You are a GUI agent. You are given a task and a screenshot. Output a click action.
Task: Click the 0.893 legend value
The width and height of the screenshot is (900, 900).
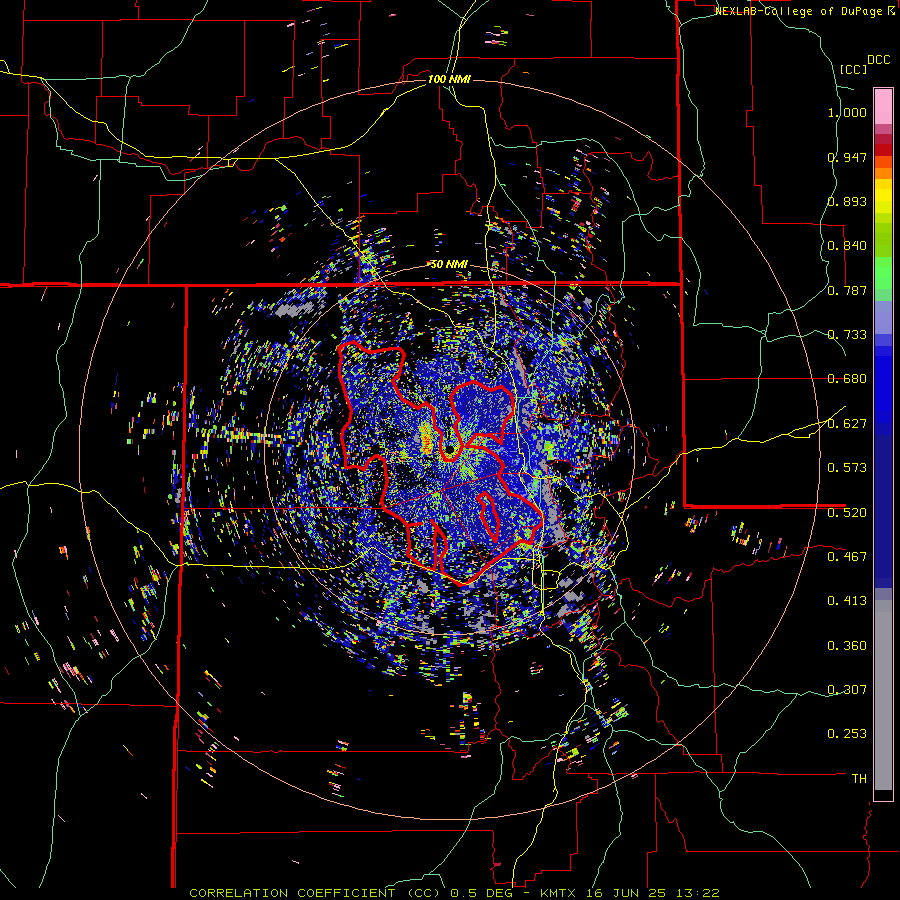847,201
